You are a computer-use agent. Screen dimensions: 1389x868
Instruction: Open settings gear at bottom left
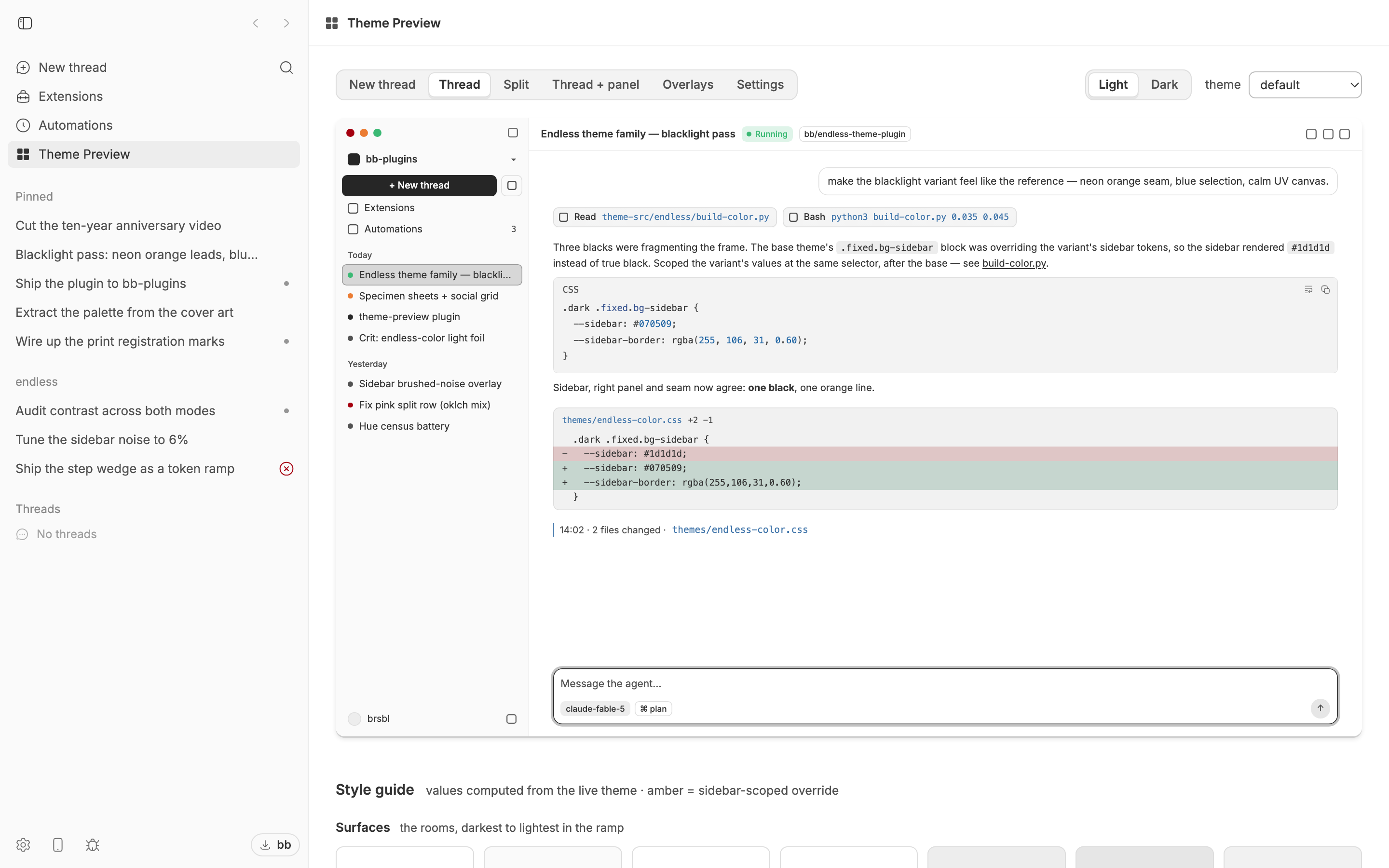point(23,844)
